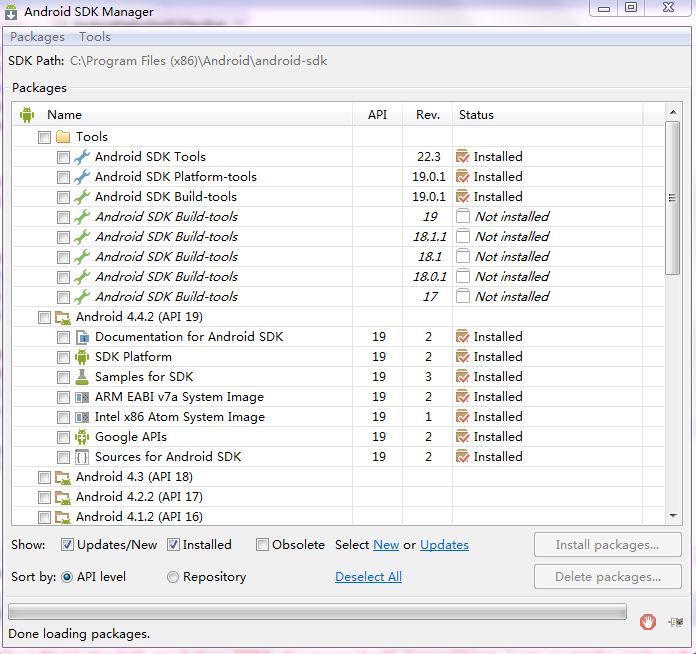Click the green android icon beside SDK Platform
The height and width of the screenshot is (654, 696).
(x=82, y=357)
